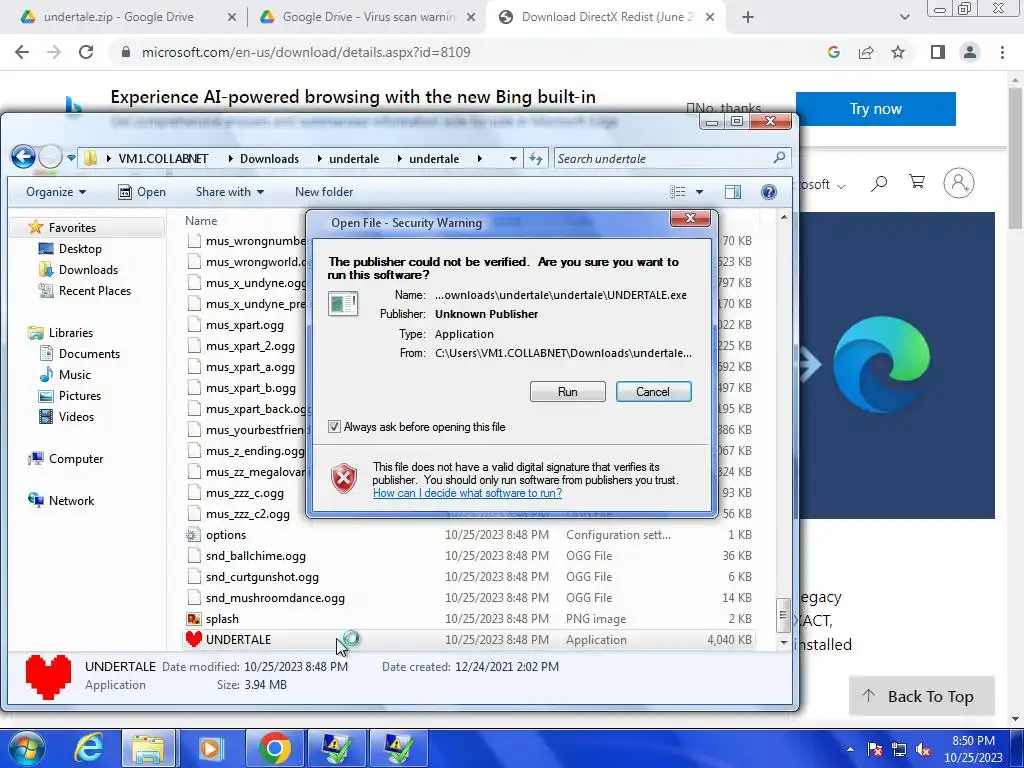Open the Share with menu

(230, 192)
